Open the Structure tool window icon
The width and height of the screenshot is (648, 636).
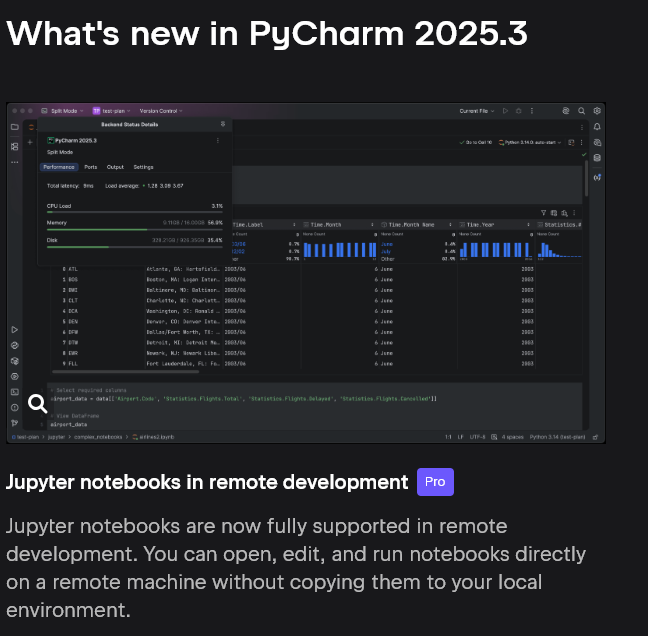(x=15, y=146)
